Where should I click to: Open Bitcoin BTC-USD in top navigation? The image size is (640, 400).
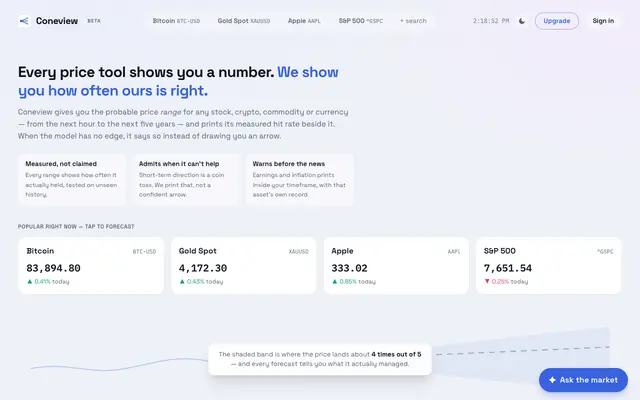click(x=176, y=21)
